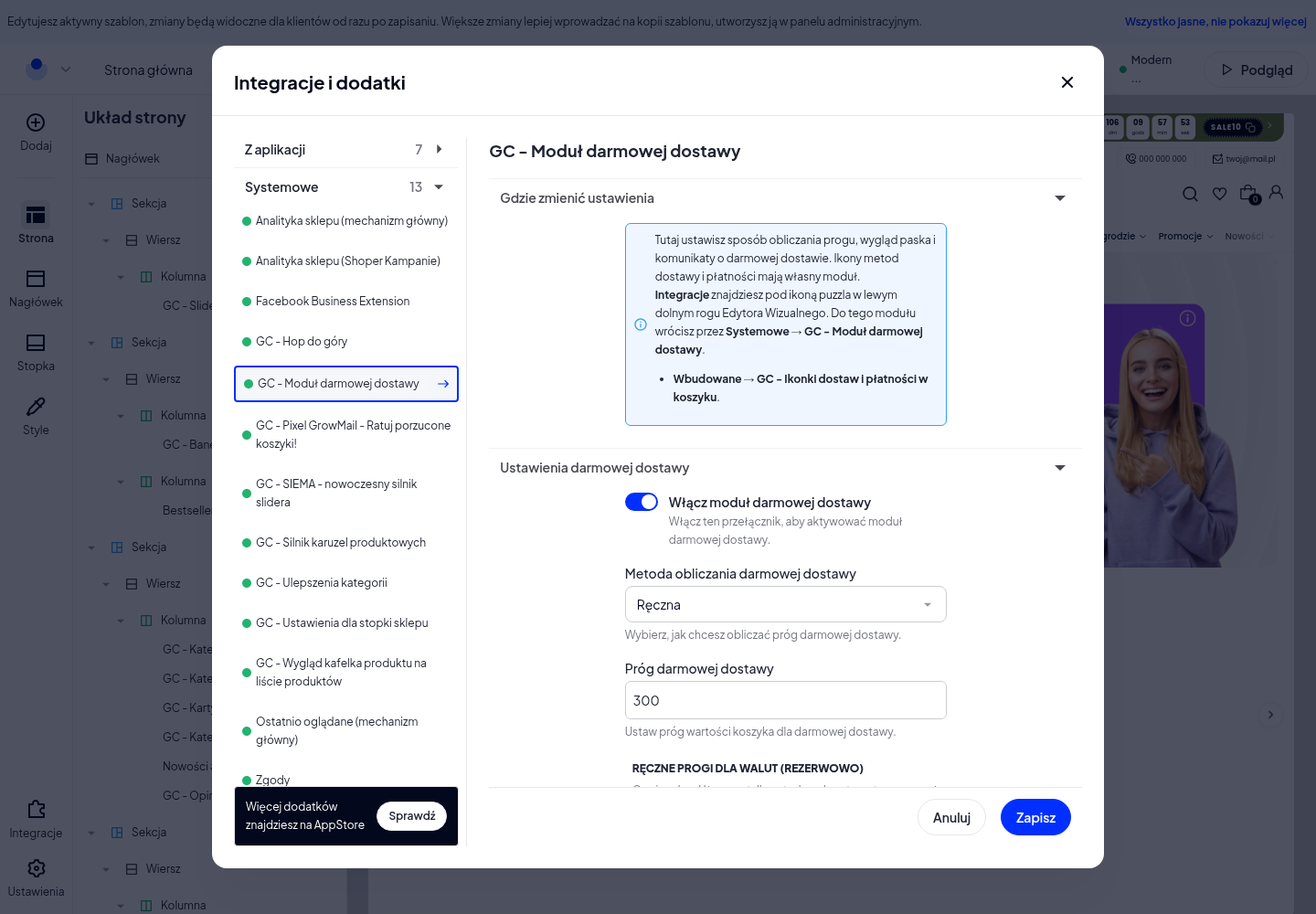
Task: Click the info icon in blue notice box
Action: point(641,324)
